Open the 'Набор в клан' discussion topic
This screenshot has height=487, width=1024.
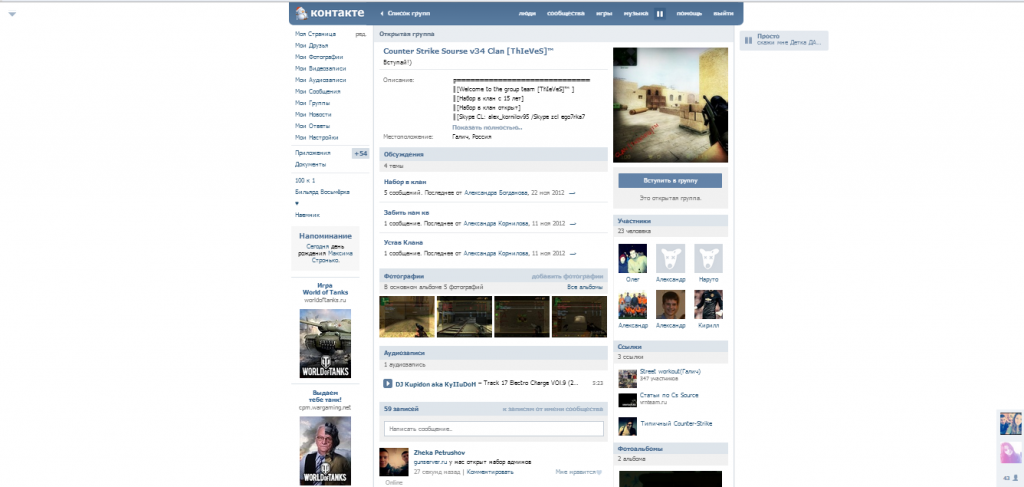coord(405,181)
